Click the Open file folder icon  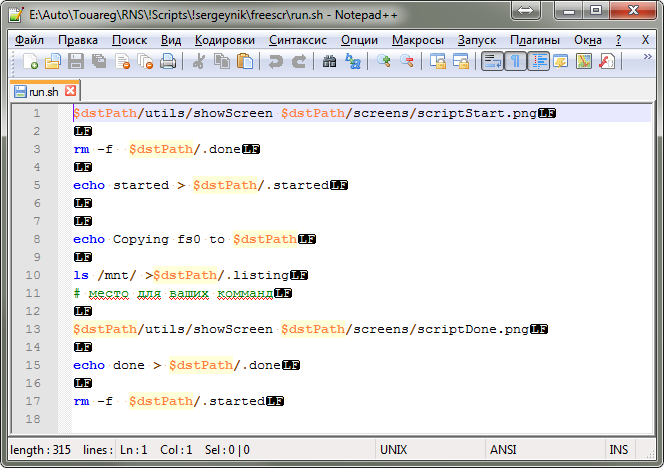pyautogui.click(x=53, y=62)
